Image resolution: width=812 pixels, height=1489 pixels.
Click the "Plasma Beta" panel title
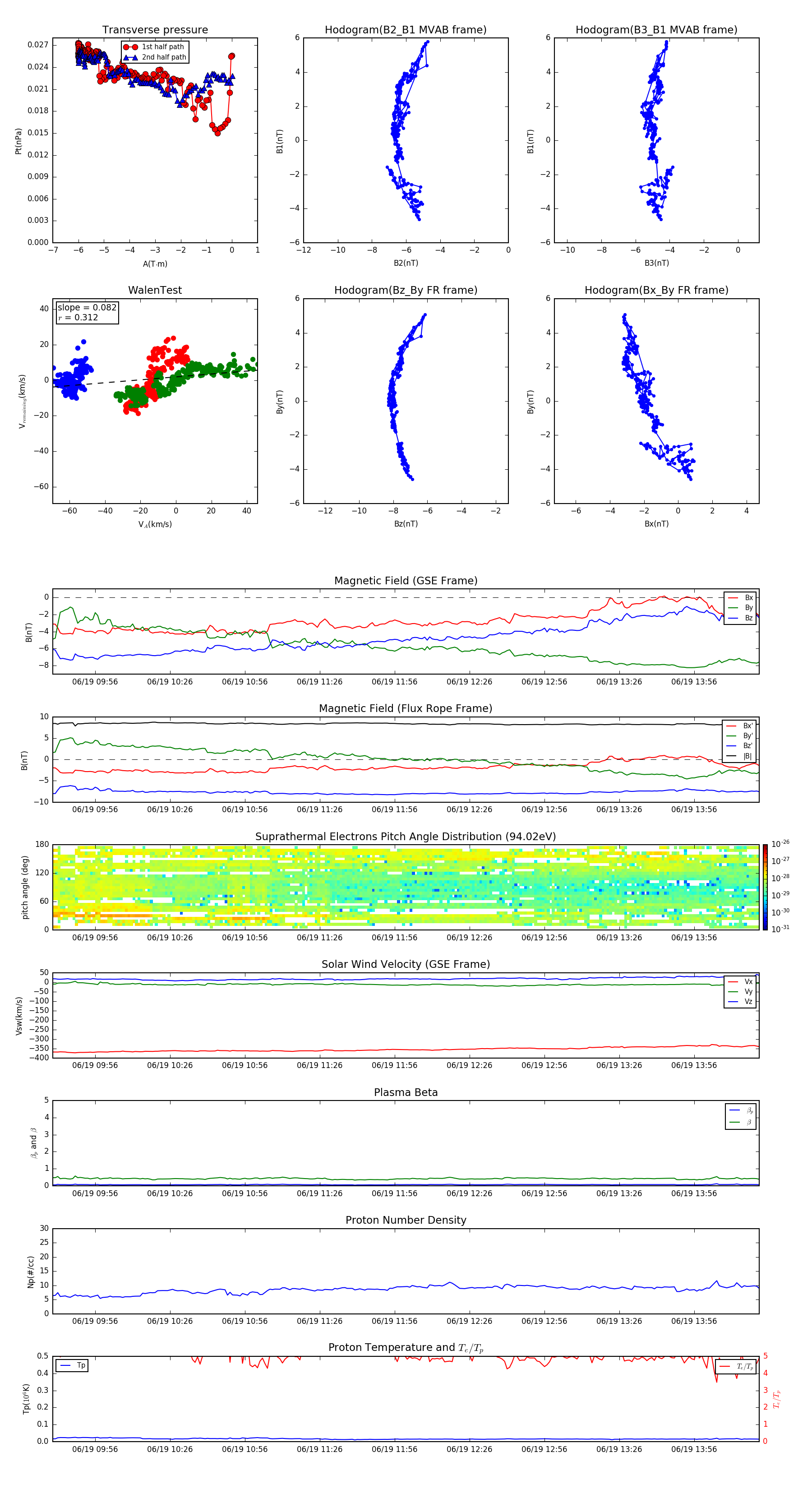[x=406, y=1092]
